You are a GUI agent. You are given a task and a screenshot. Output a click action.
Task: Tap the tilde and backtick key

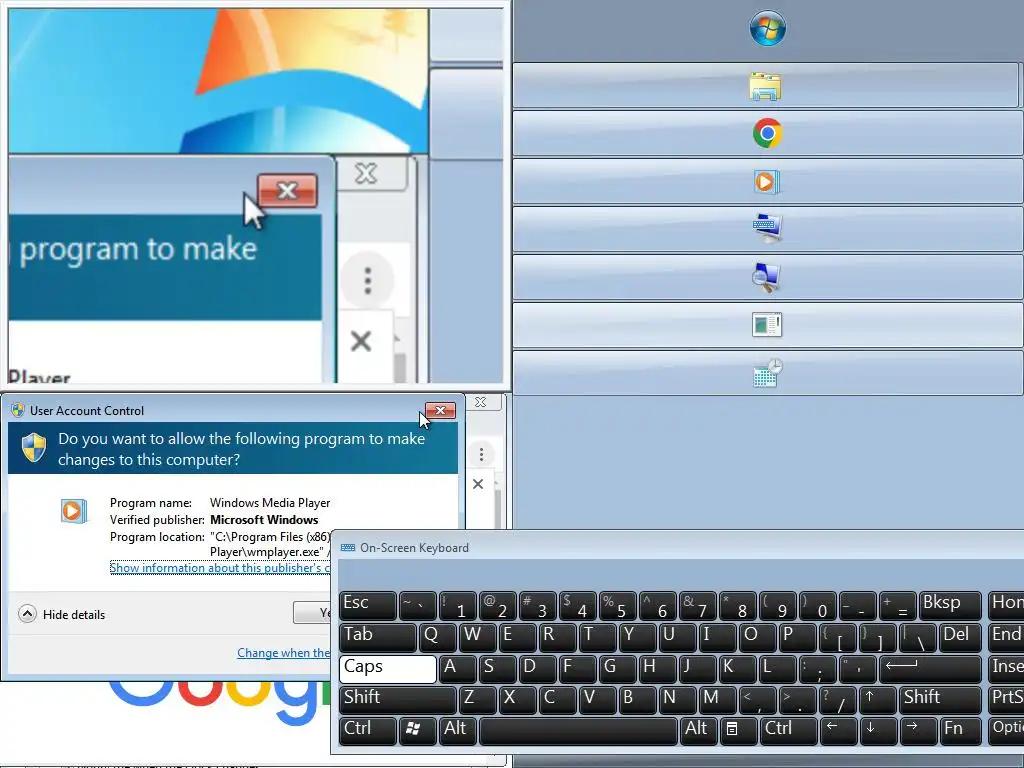[417, 605]
